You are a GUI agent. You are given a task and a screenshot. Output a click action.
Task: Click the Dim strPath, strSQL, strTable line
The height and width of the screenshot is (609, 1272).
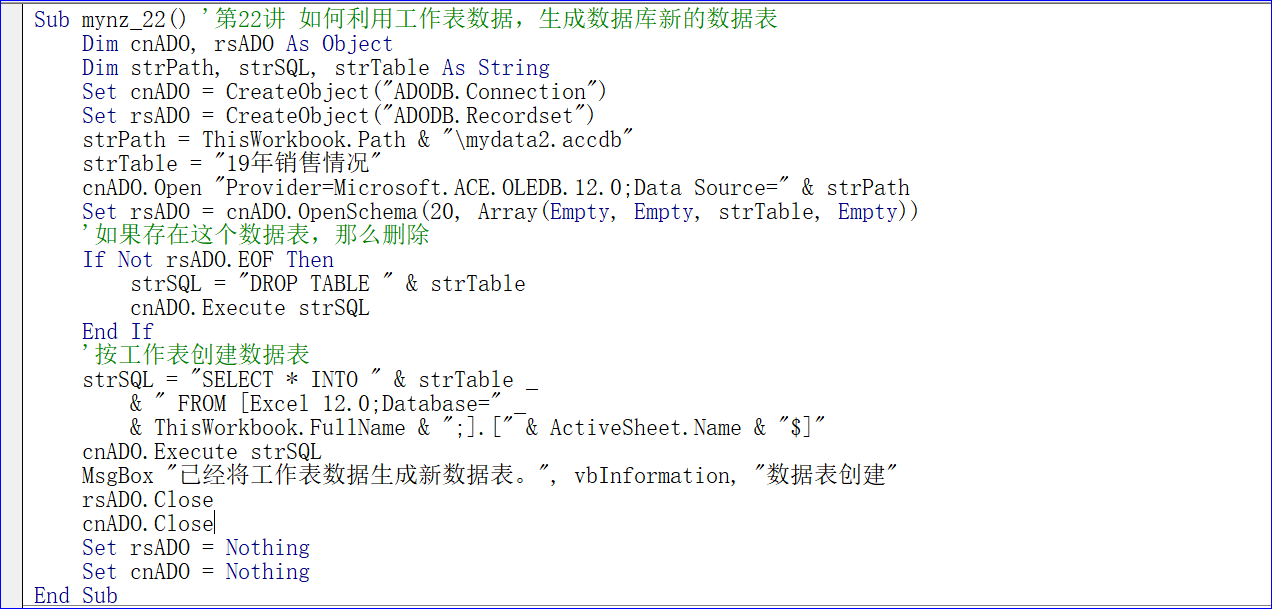316,68
